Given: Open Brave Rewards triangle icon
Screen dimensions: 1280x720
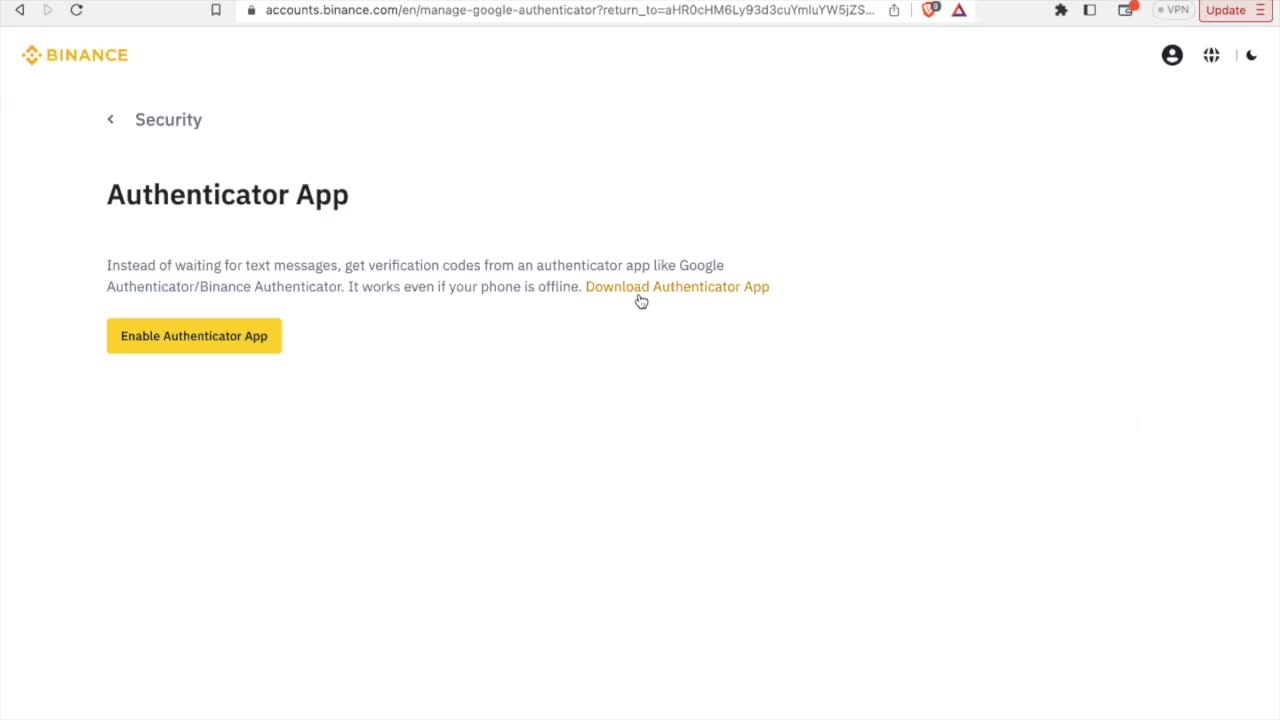Looking at the screenshot, I should 959,10.
